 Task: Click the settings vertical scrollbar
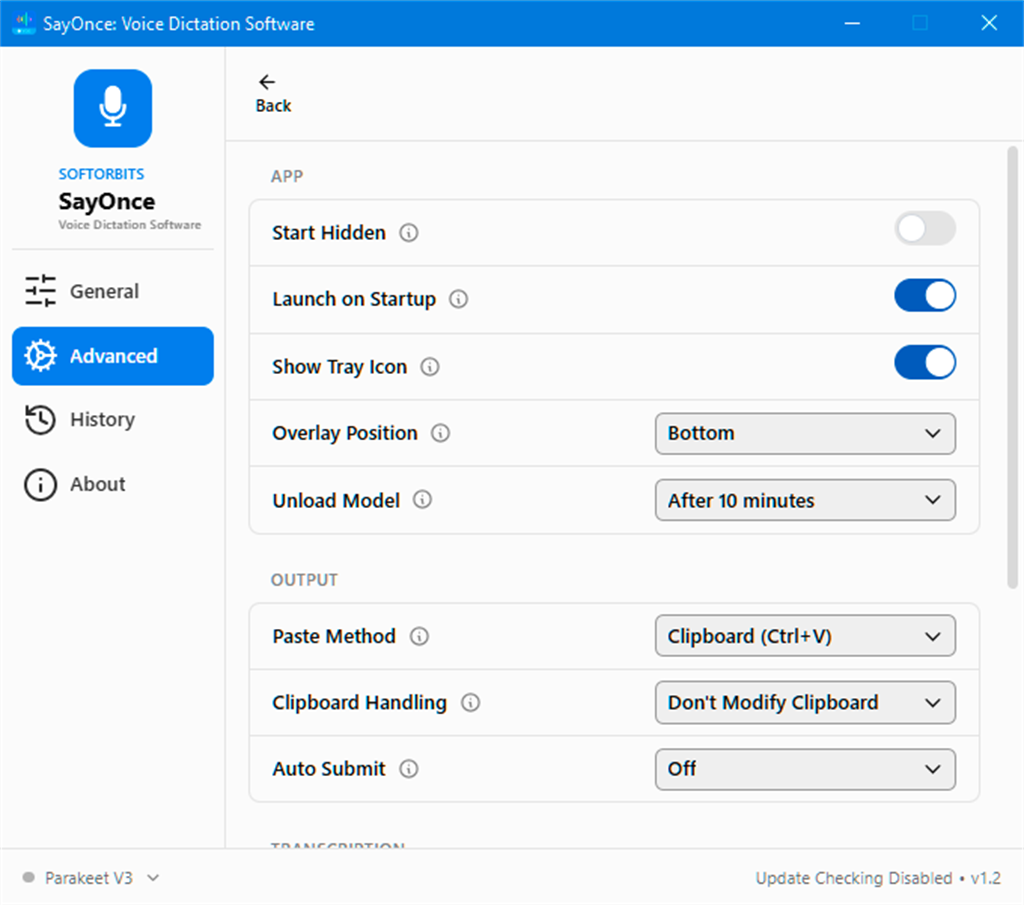pyautogui.click(x=1012, y=368)
